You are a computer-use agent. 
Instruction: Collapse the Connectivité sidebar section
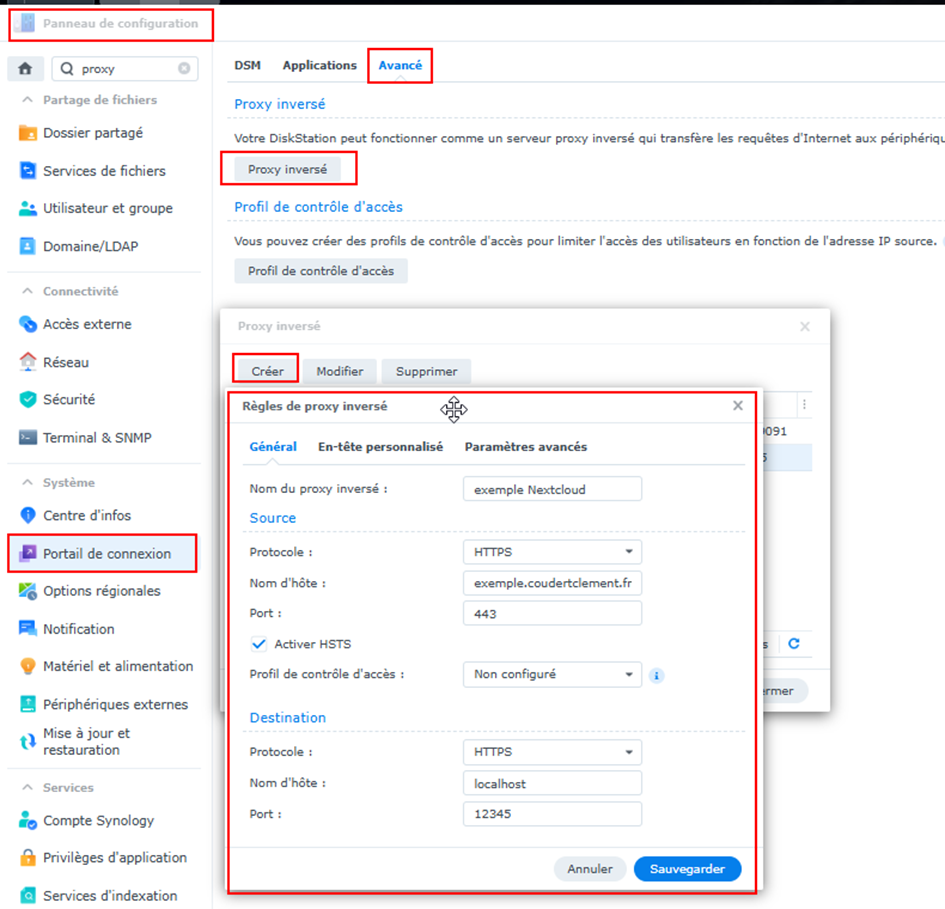coord(28,291)
